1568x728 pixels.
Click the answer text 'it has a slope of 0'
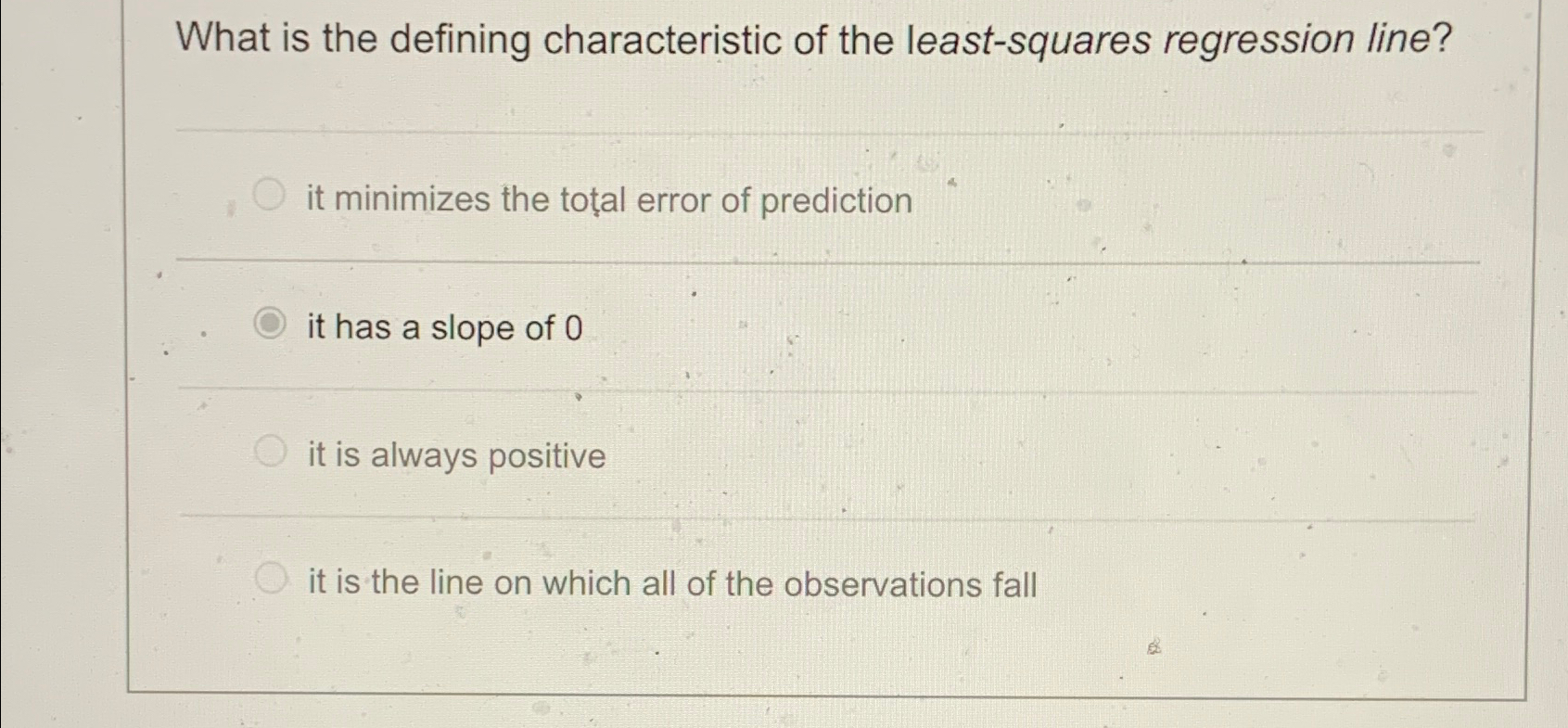pyautogui.click(x=443, y=327)
